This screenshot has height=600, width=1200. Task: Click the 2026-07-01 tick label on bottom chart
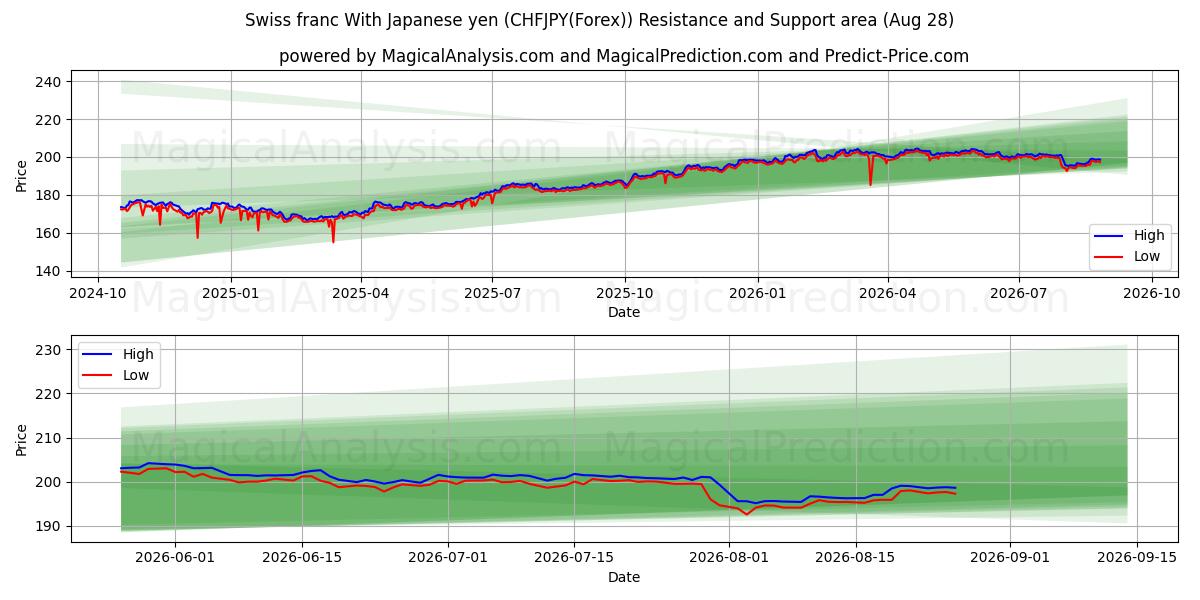point(447,558)
